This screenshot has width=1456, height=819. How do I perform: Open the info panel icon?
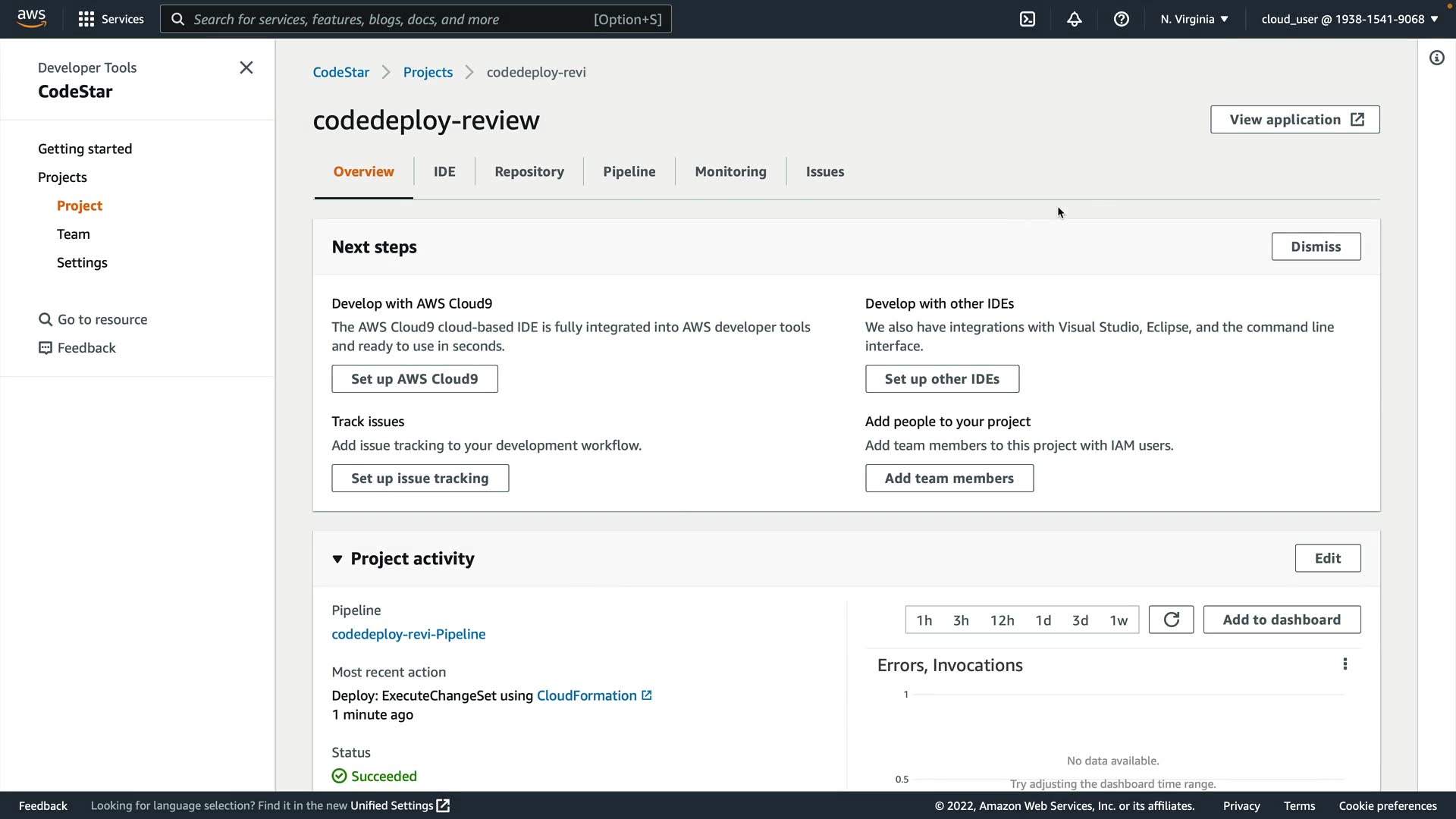[x=1436, y=58]
